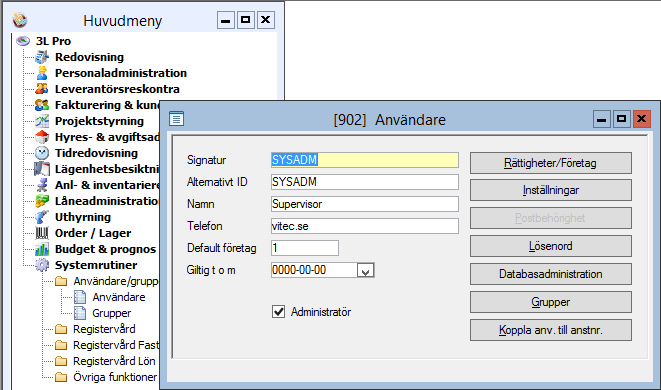Open the Redovisning module icon
Screen dimensions: 661x390
coord(42,57)
